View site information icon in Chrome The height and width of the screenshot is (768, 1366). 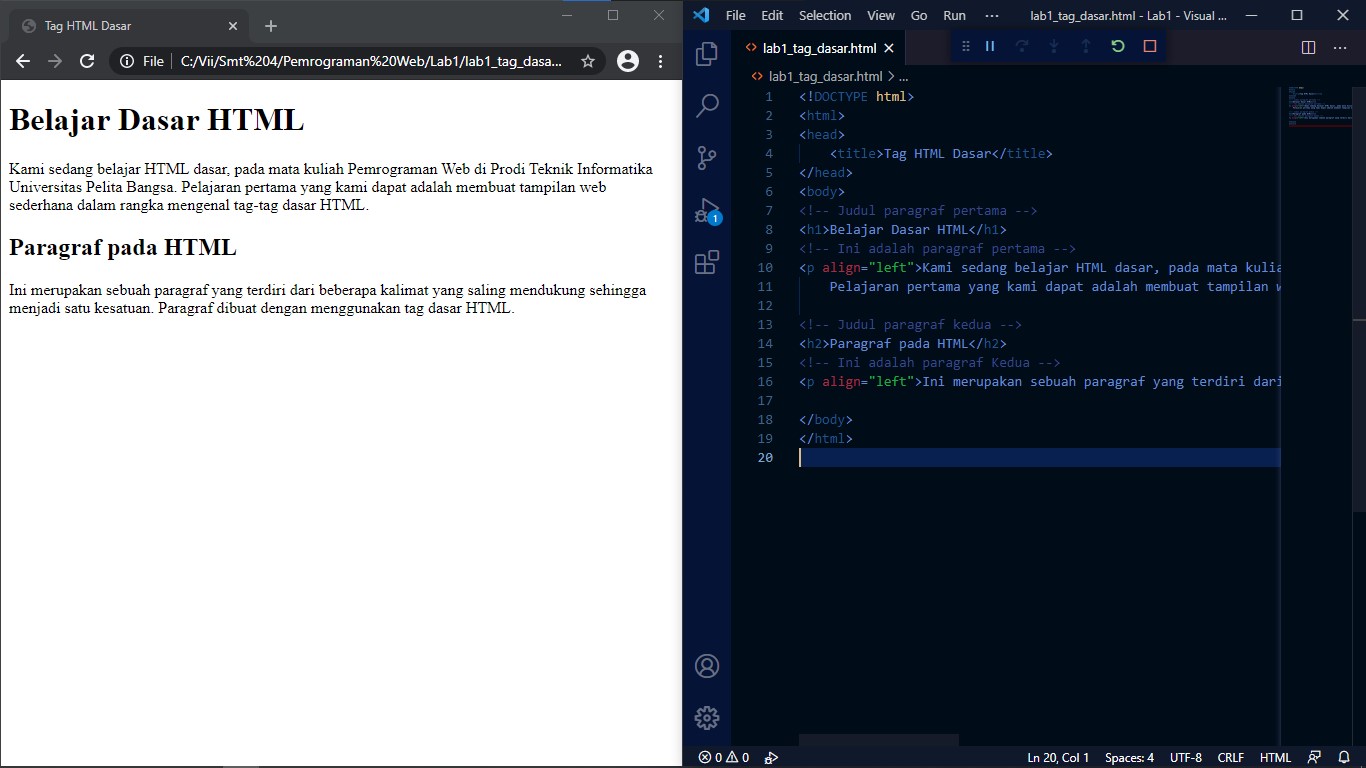(127, 61)
